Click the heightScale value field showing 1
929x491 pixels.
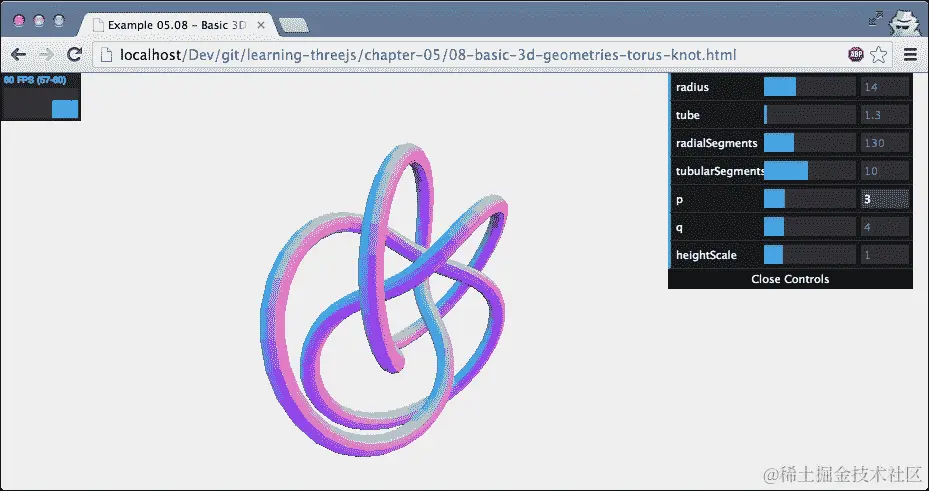coord(885,255)
